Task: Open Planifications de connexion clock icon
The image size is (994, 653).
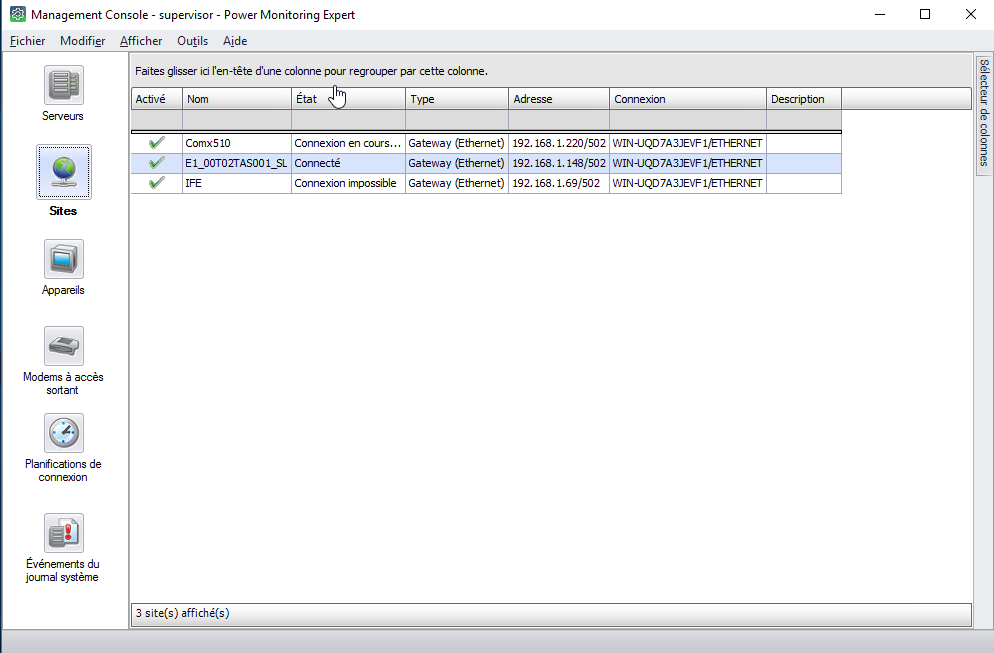Action: 63,433
